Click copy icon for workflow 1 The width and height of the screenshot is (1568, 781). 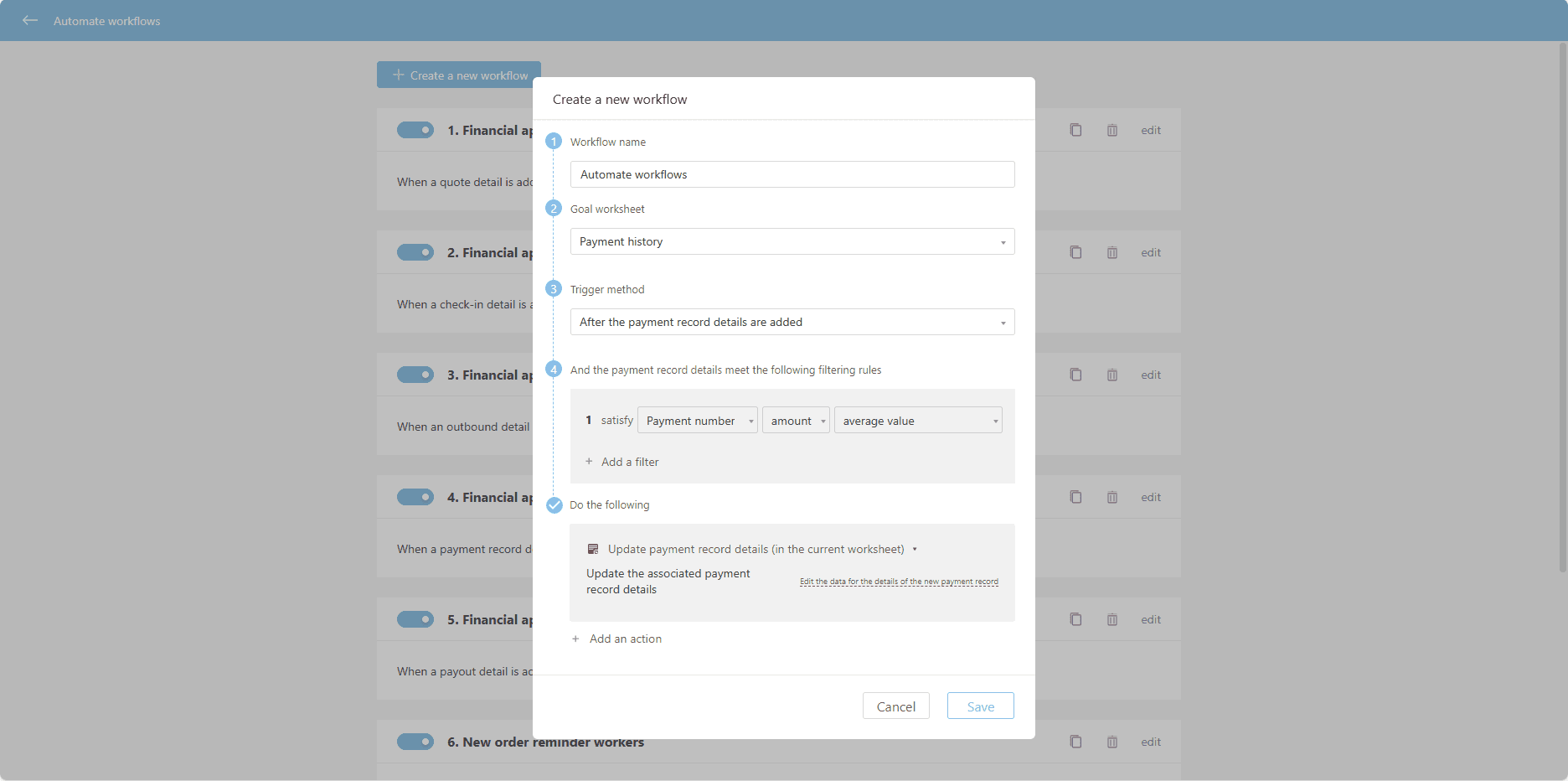point(1075,130)
